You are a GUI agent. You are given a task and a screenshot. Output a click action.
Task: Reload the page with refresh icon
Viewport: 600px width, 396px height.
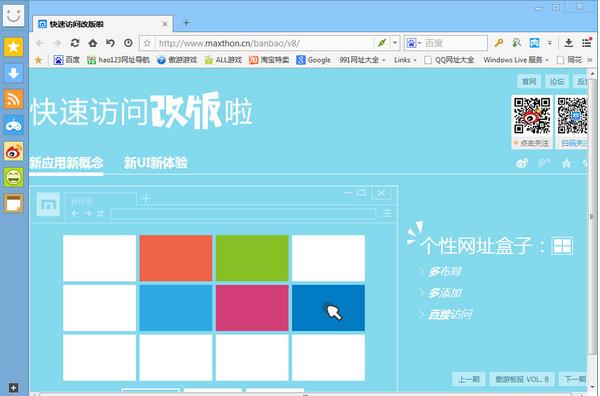tap(75, 43)
